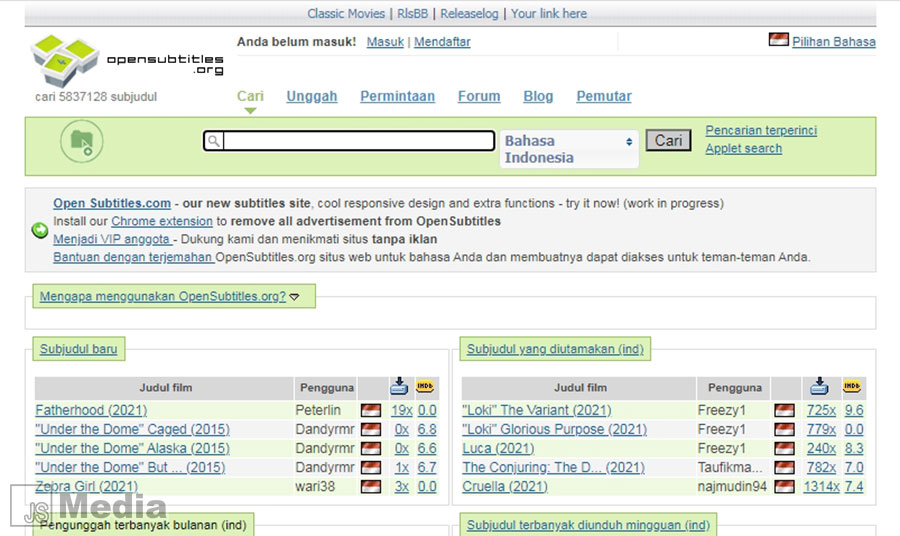Open the Chrome extension link

pyautogui.click(x=162, y=221)
